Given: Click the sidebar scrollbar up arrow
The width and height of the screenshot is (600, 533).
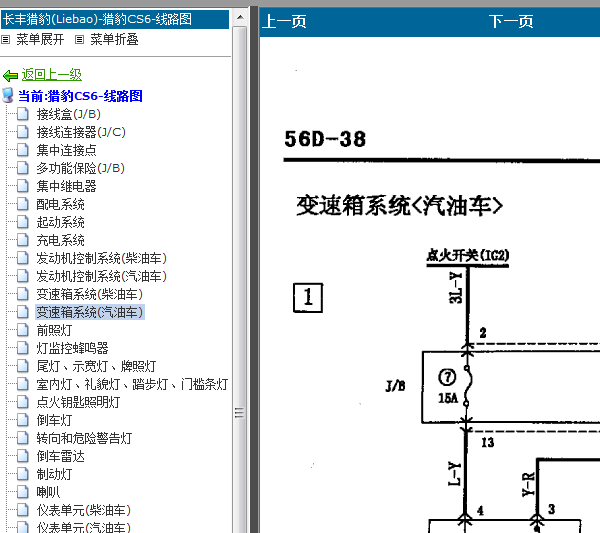Looking at the screenshot, I should [x=240, y=17].
